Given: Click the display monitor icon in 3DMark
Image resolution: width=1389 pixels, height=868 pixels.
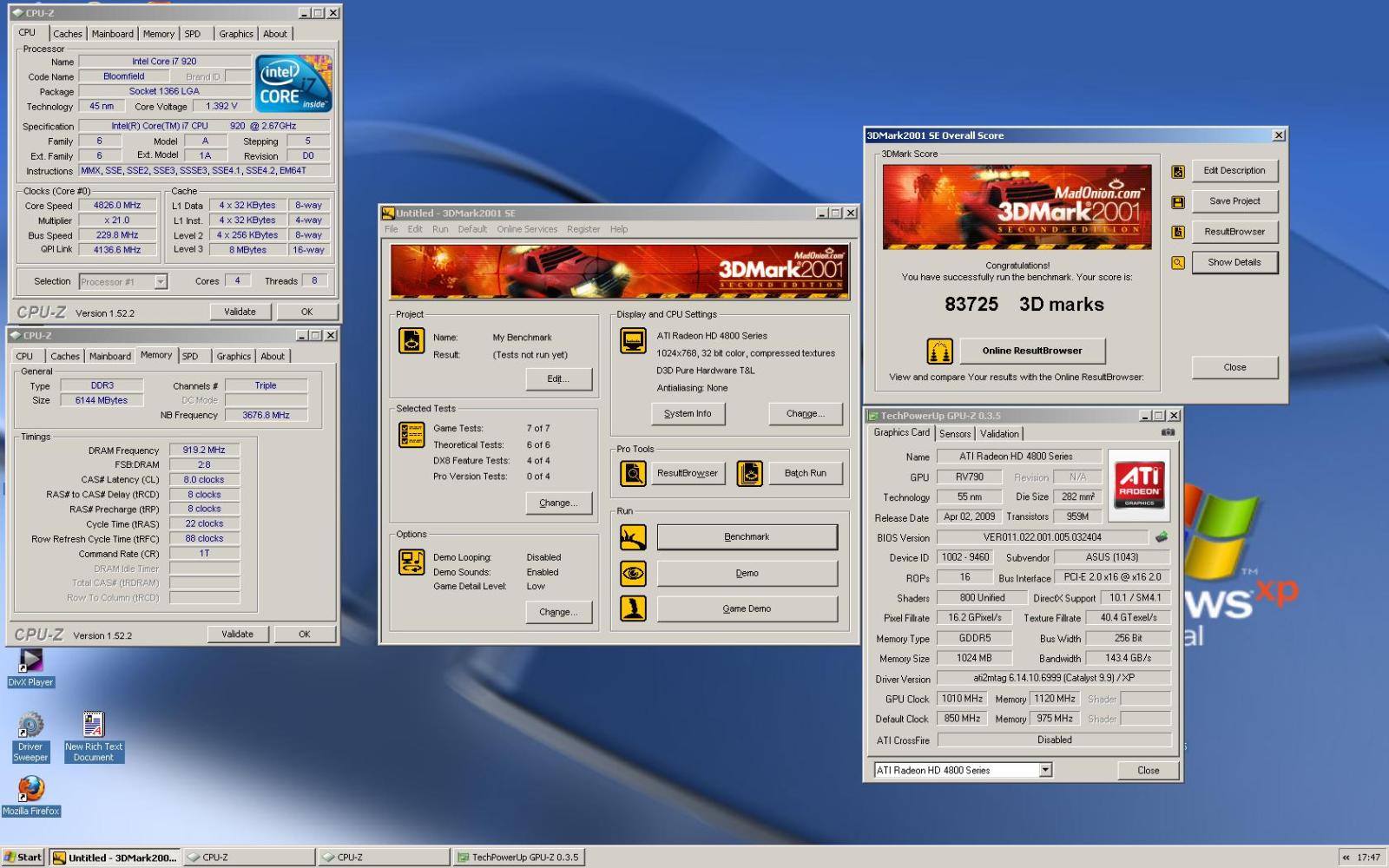Looking at the screenshot, I should (x=633, y=341).
